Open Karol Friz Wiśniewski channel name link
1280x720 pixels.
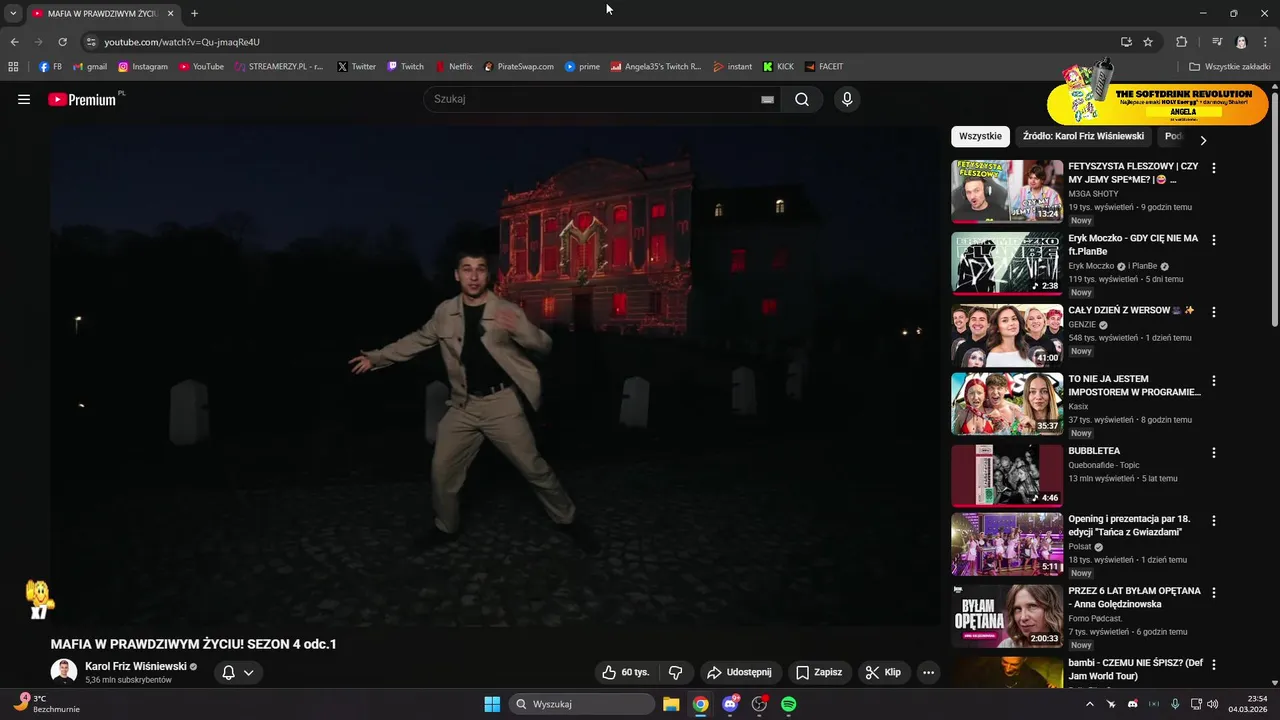click(x=136, y=666)
